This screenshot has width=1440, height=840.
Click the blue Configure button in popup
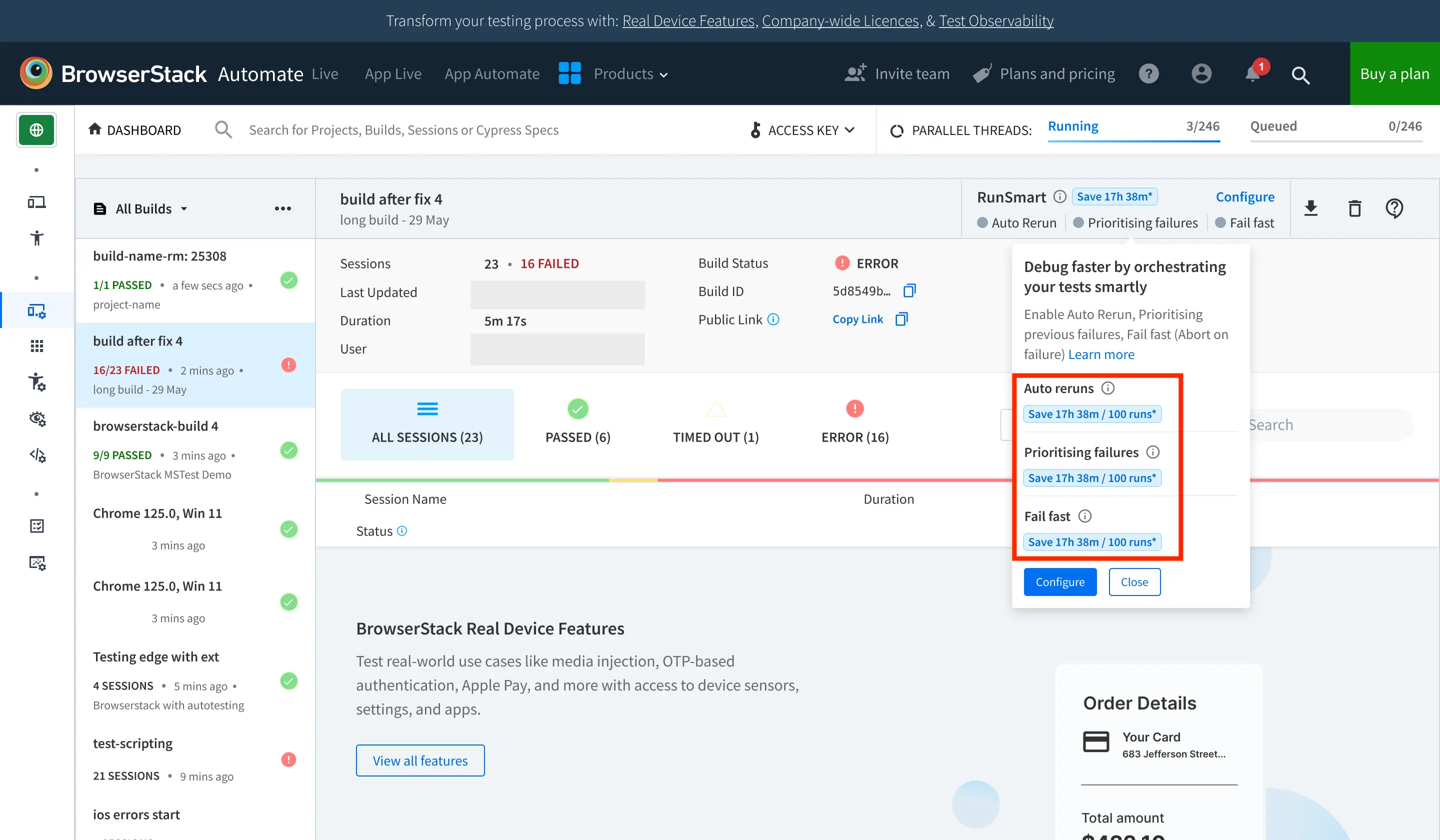(1059, 581)
